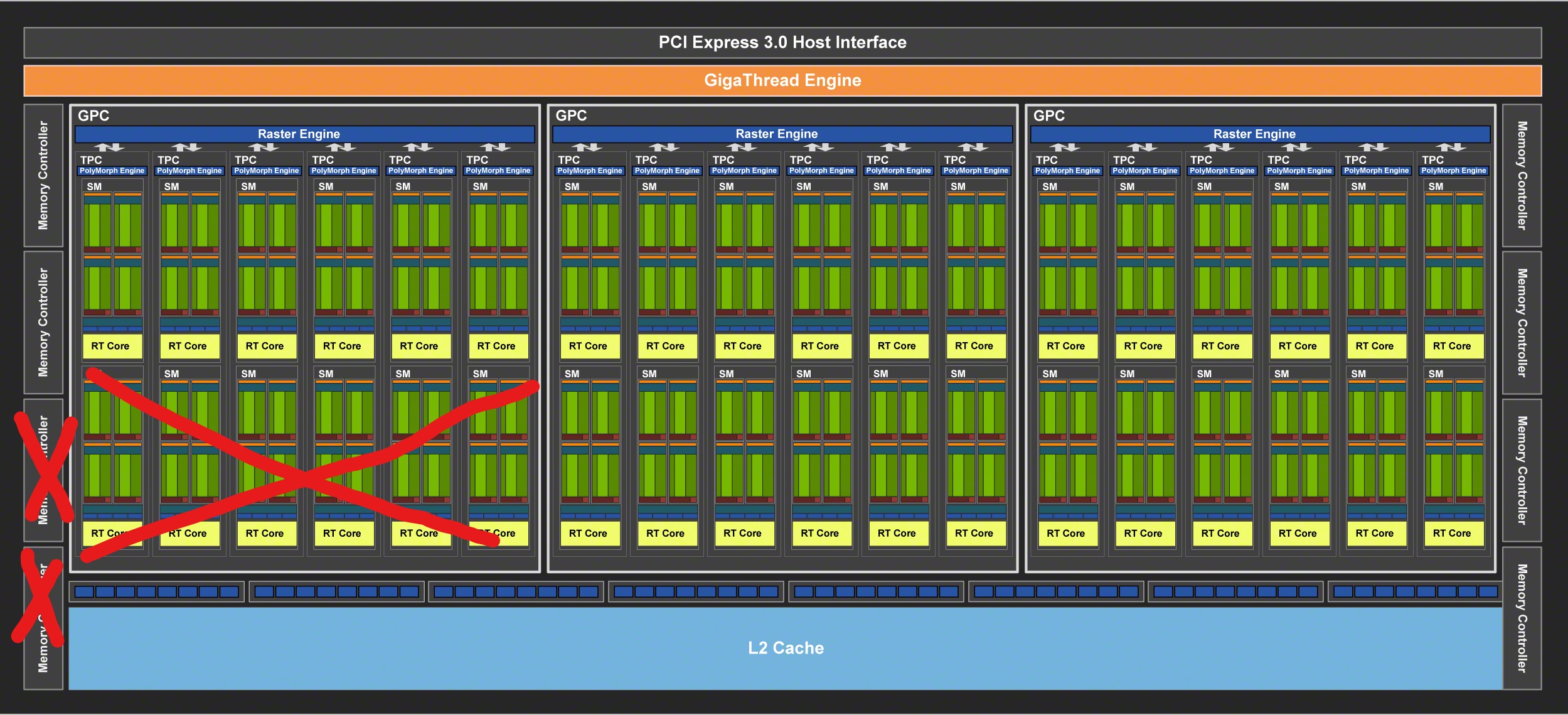The height and width of the screenshot is (715, 1568).
Task: Click the middle GPC title label
Action: click(571, 116)
